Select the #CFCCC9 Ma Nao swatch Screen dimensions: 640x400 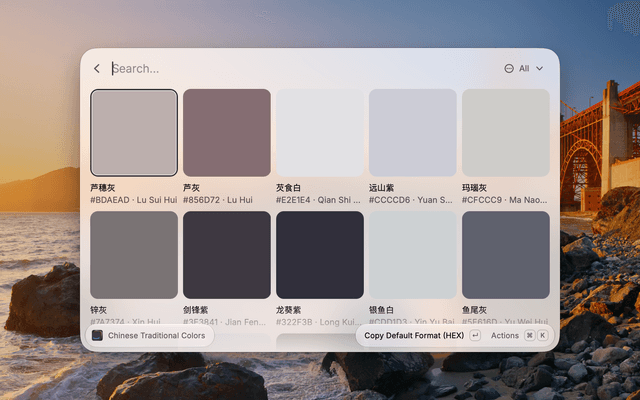click(506, 133)
